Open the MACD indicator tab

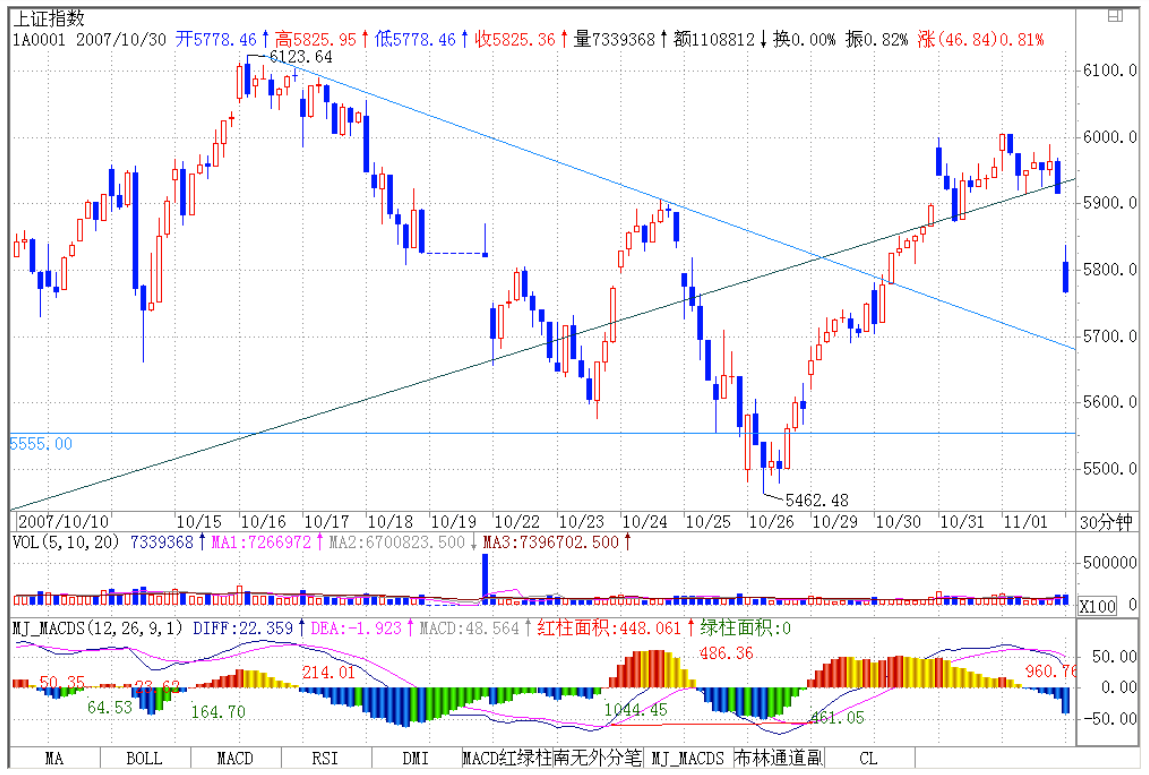coord(235,758)
